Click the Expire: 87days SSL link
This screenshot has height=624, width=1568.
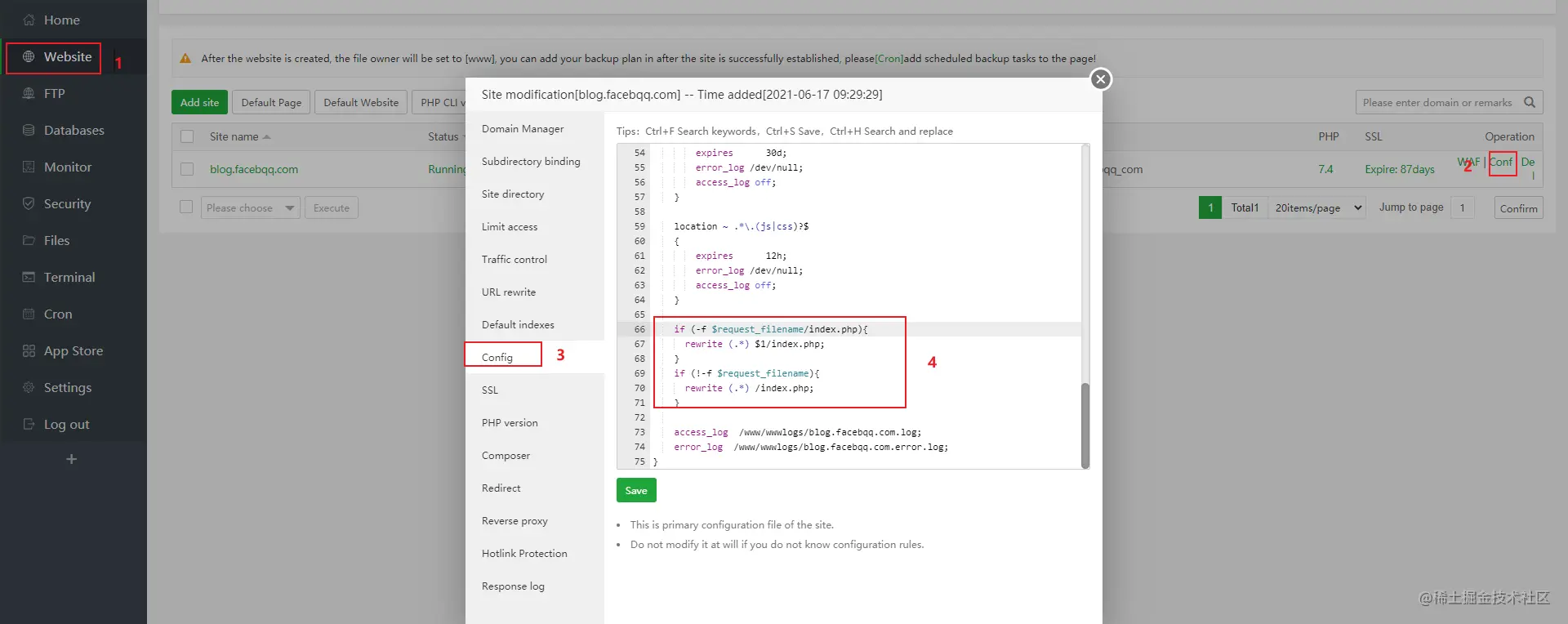[1400, 169]
